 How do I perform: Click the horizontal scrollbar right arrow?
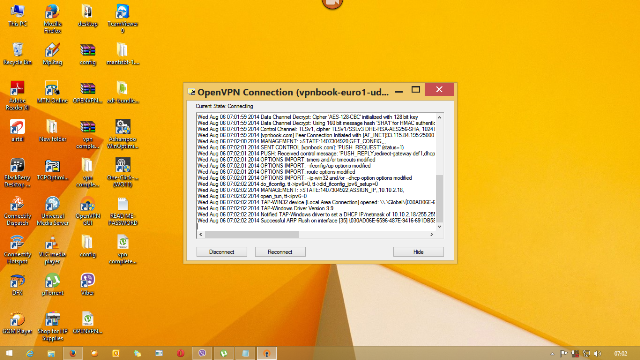(x=432, y=234)
